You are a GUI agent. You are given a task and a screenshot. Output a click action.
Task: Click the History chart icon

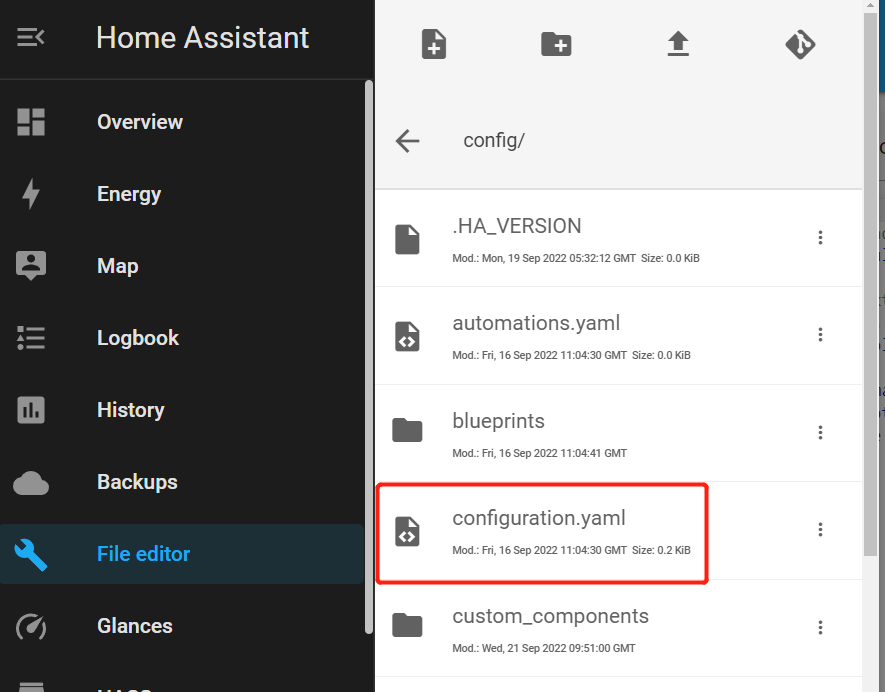pyautogui.click(x=31, y=410)
